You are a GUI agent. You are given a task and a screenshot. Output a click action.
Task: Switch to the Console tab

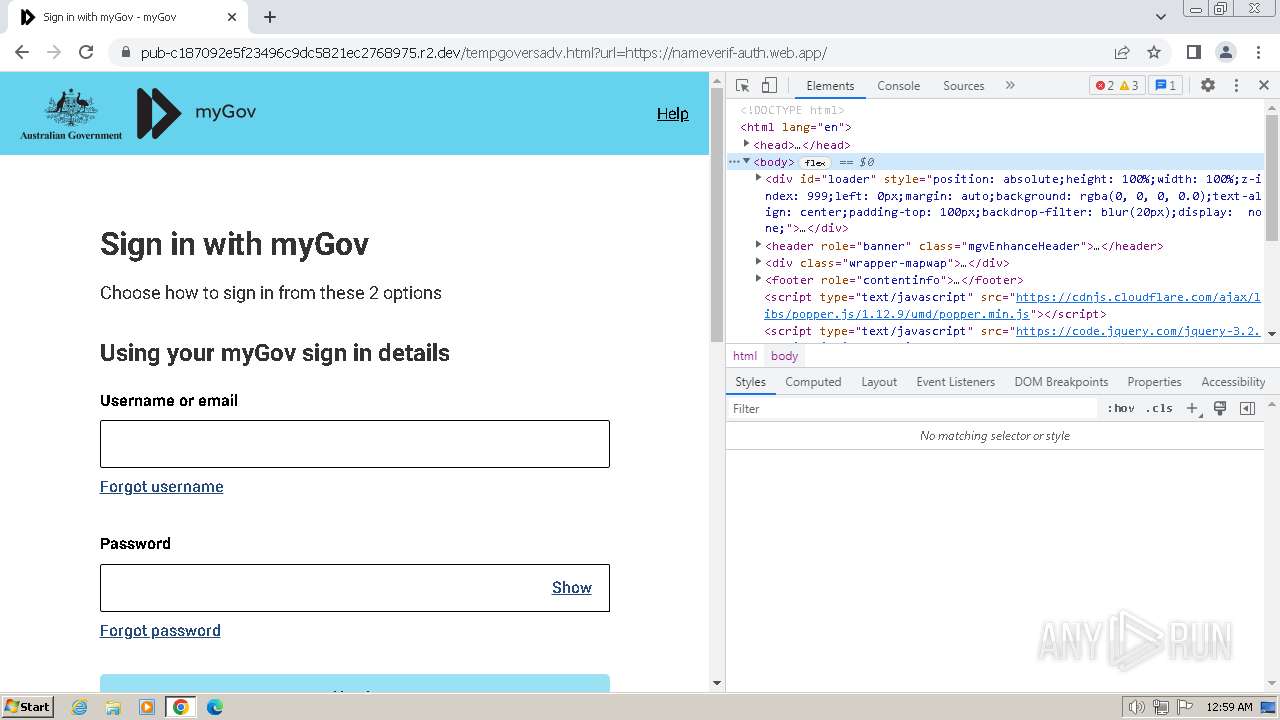tap(898, 86)
